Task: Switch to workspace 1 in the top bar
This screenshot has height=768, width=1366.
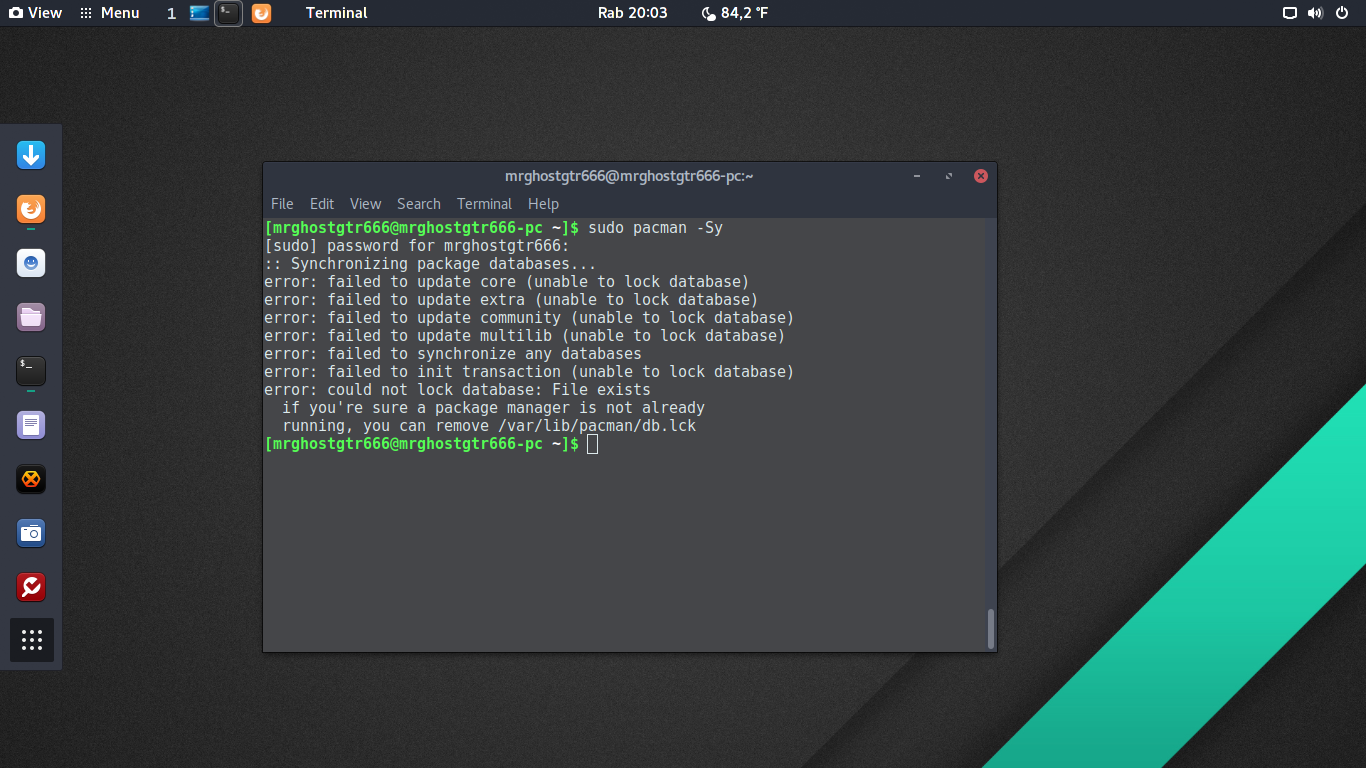Action: pyautogui.click(x=171, y=13)
